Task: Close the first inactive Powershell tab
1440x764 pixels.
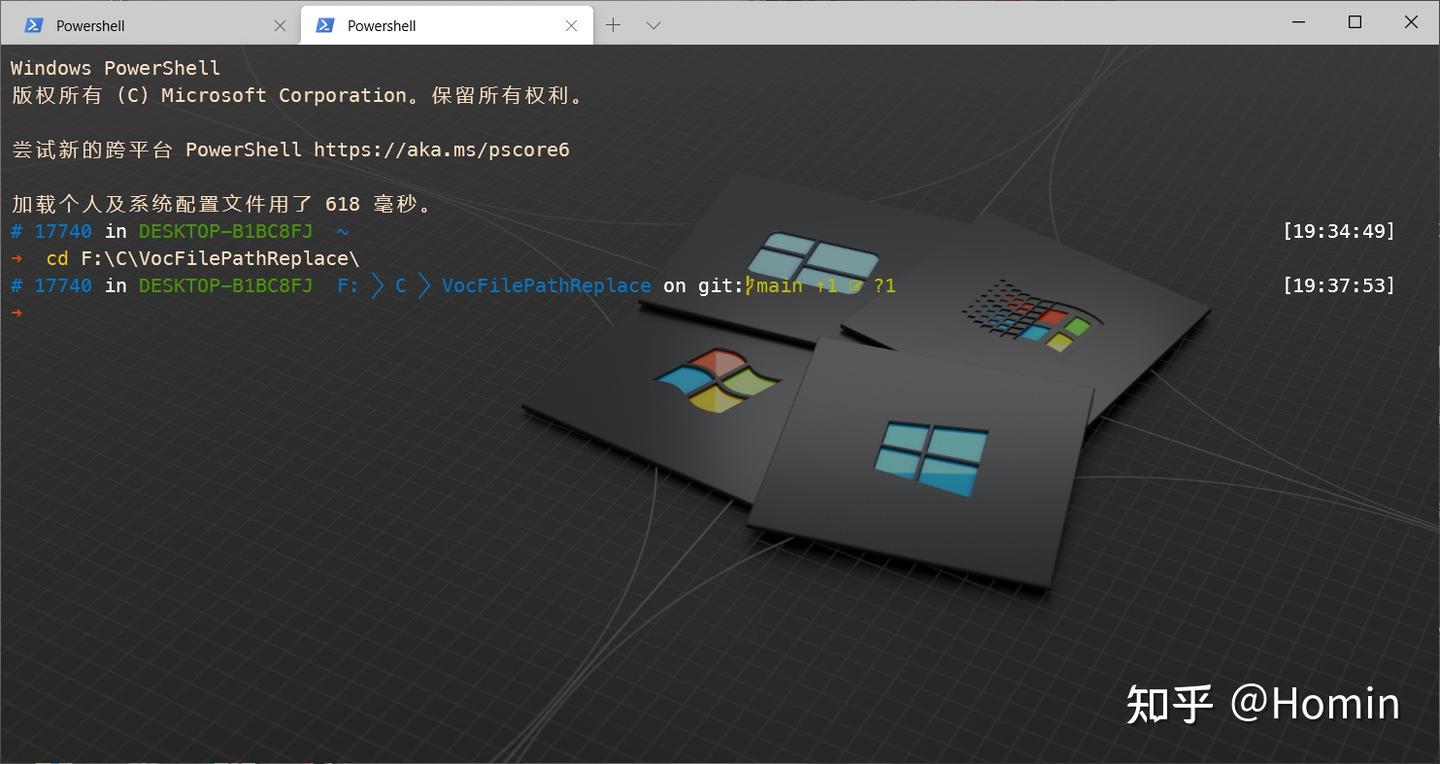Action: [280, 25]
